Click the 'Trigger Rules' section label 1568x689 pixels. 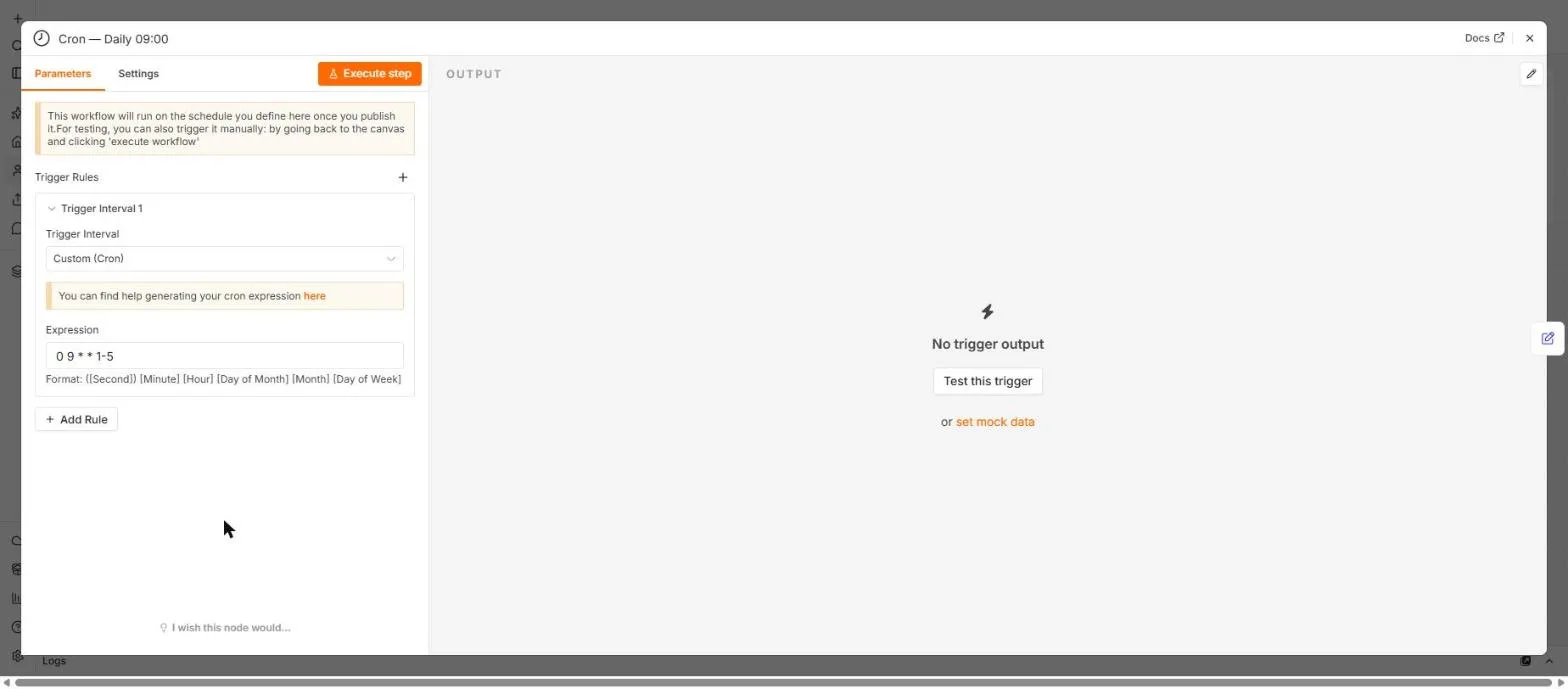click(x=67, y=177)
